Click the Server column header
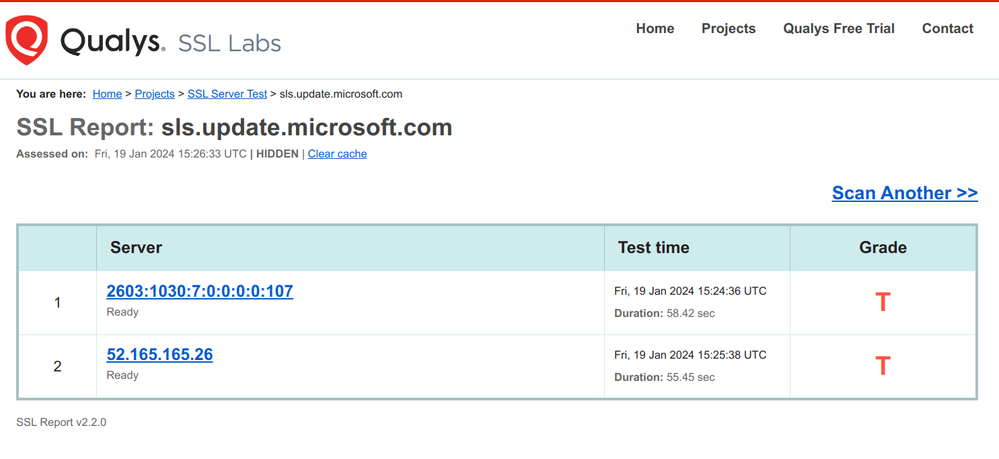 (136, 247)
